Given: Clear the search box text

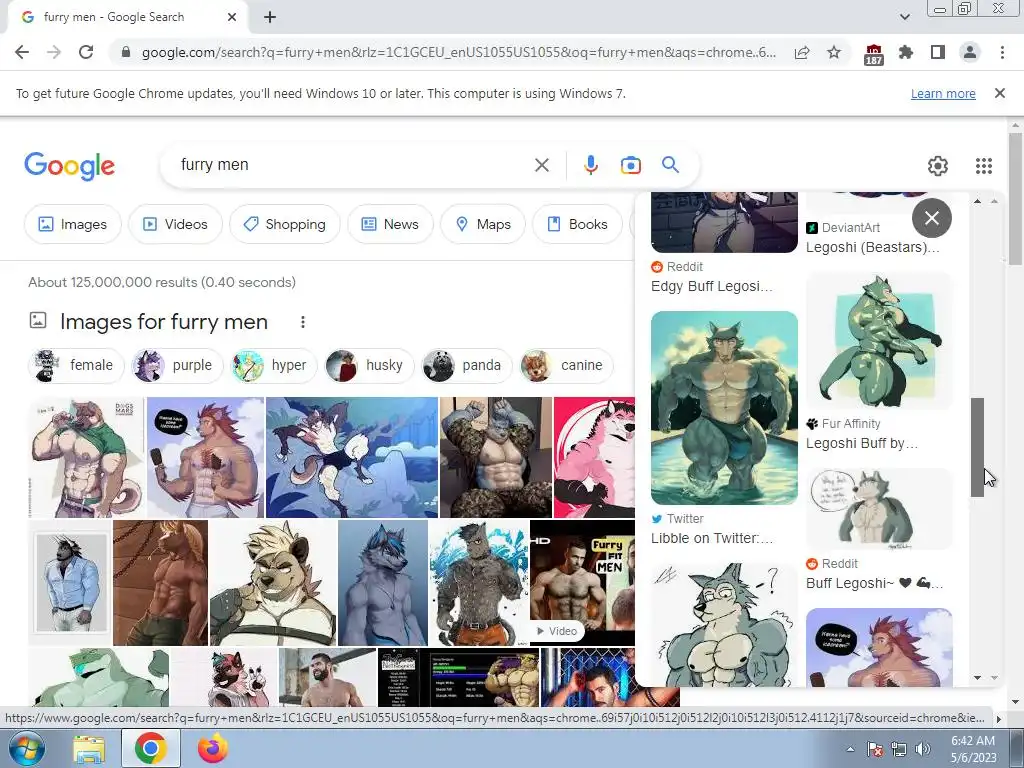Looking at the screenshot, I should coord(541,165).
